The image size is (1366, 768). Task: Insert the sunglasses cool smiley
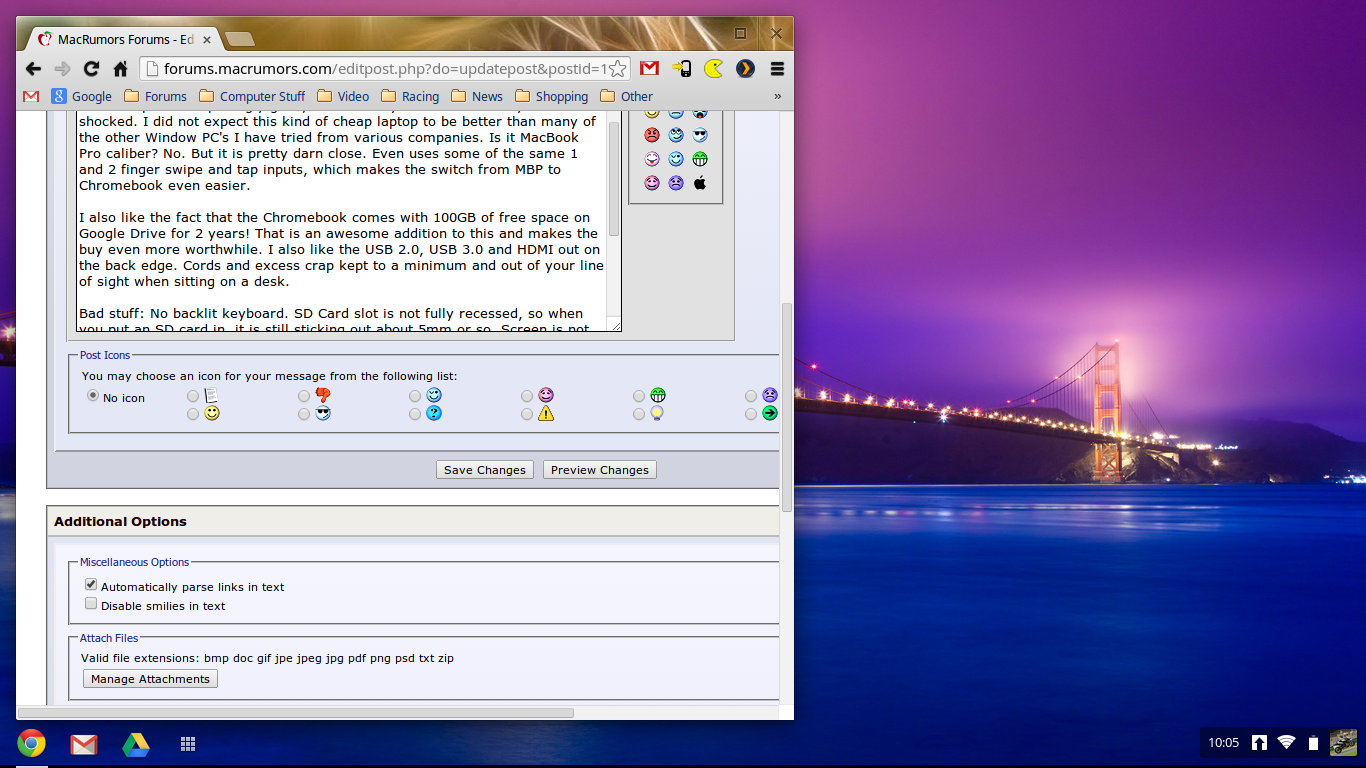[x=700, y=135]
